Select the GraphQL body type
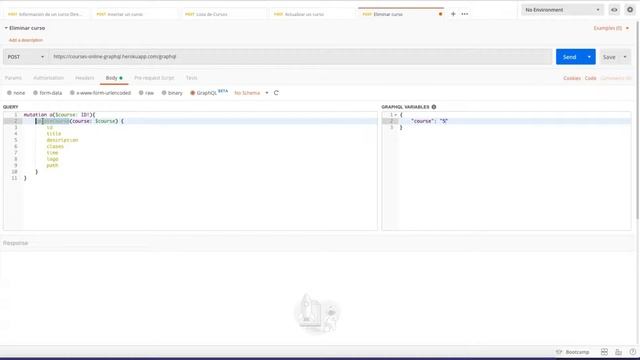This screenshot has width=640, height=360. click(203, 93)
